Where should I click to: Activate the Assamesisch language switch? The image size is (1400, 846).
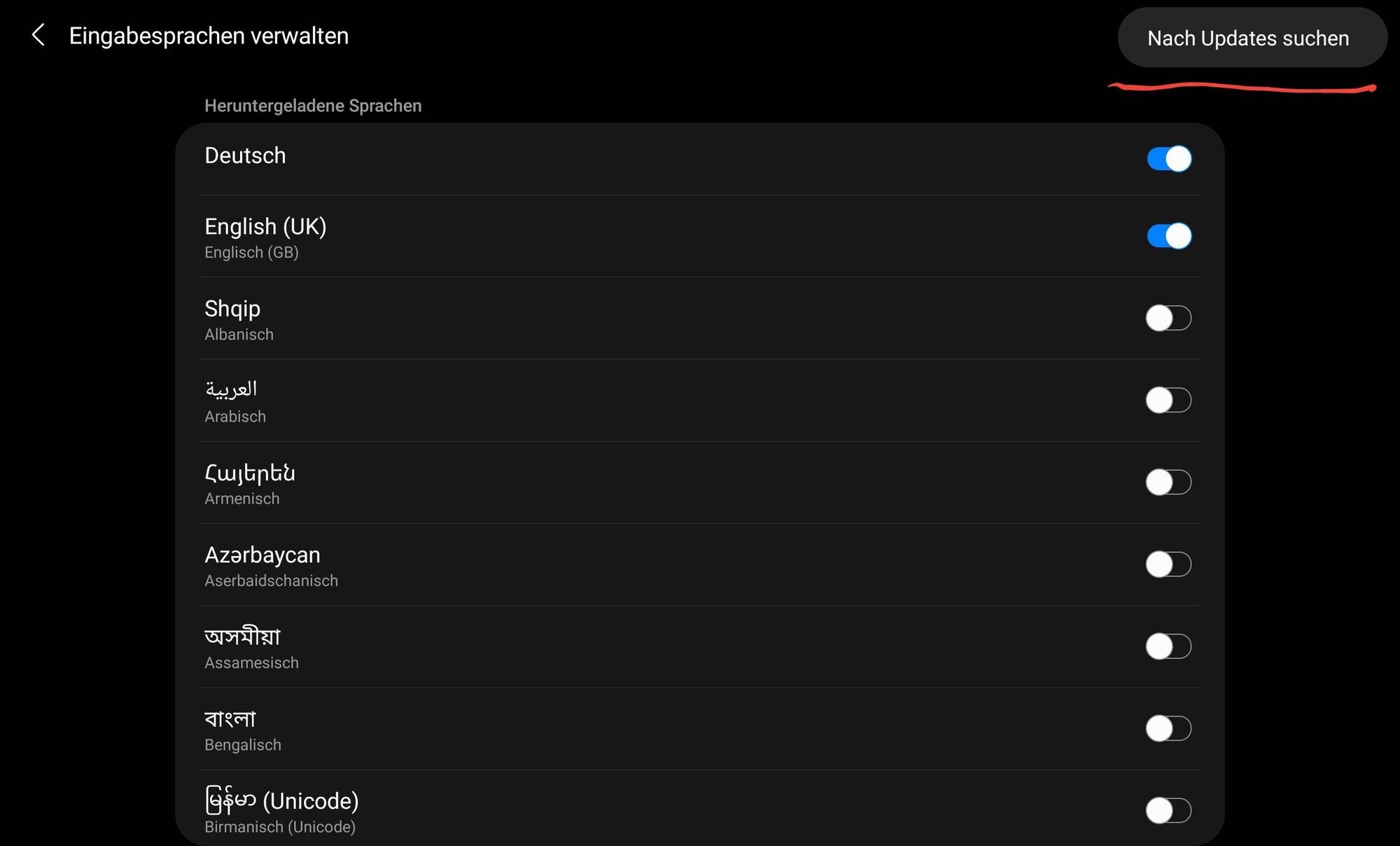point(1168,646)
